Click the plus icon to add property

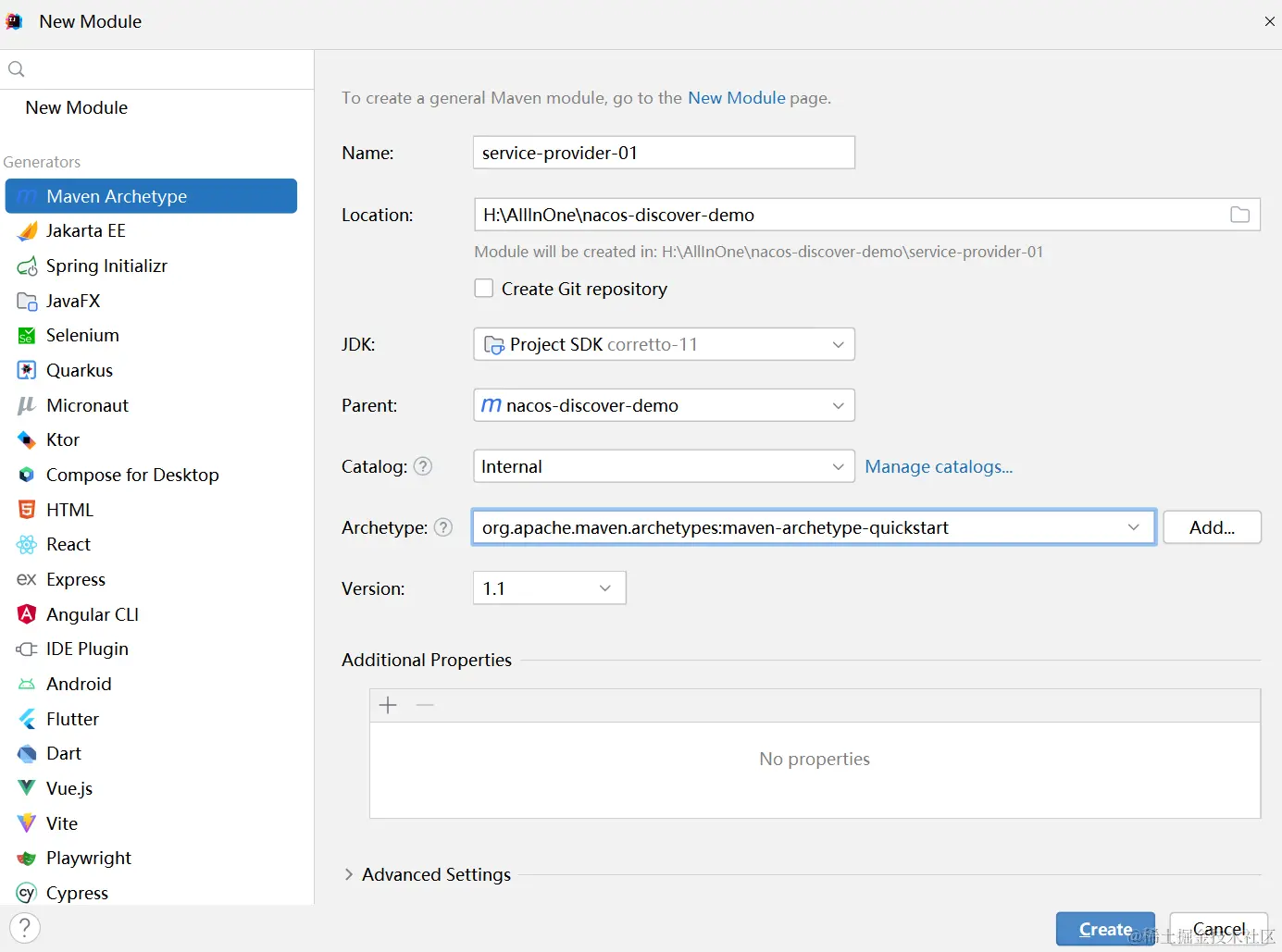coord(388,706)
